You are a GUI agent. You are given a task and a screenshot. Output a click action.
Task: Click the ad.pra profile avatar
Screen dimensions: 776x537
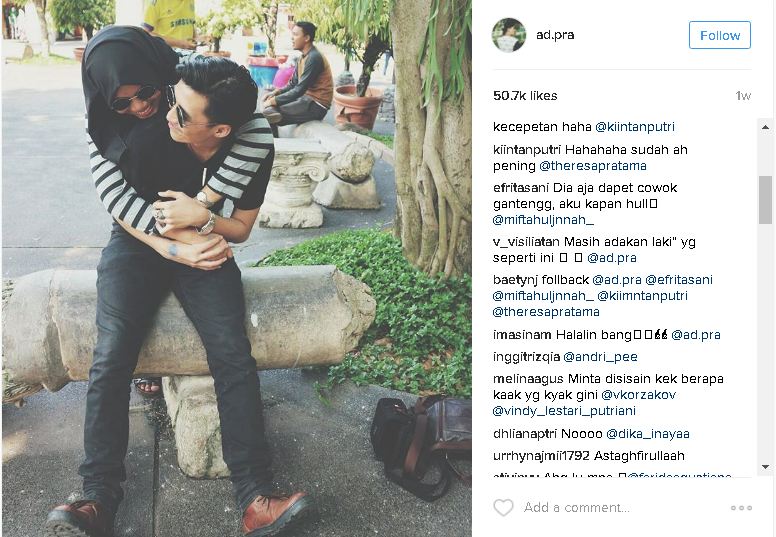509,35
